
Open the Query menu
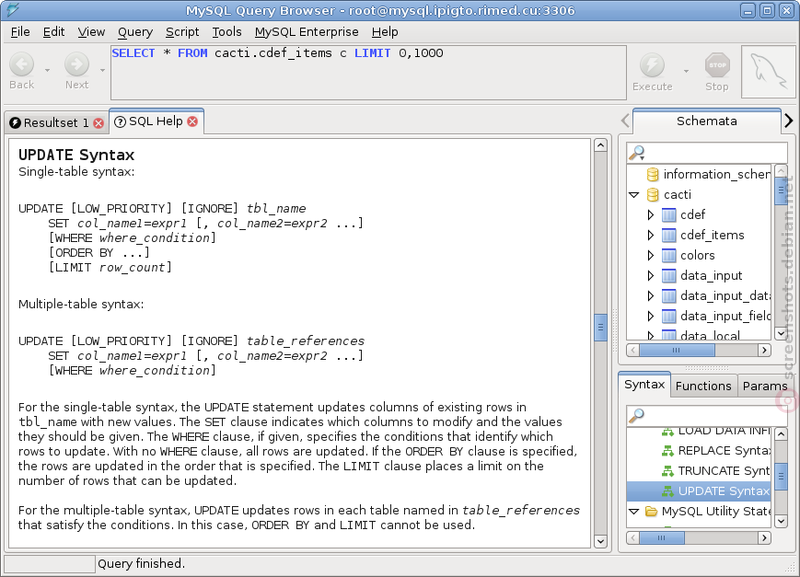pyautogui.click(x=135, y=32)
